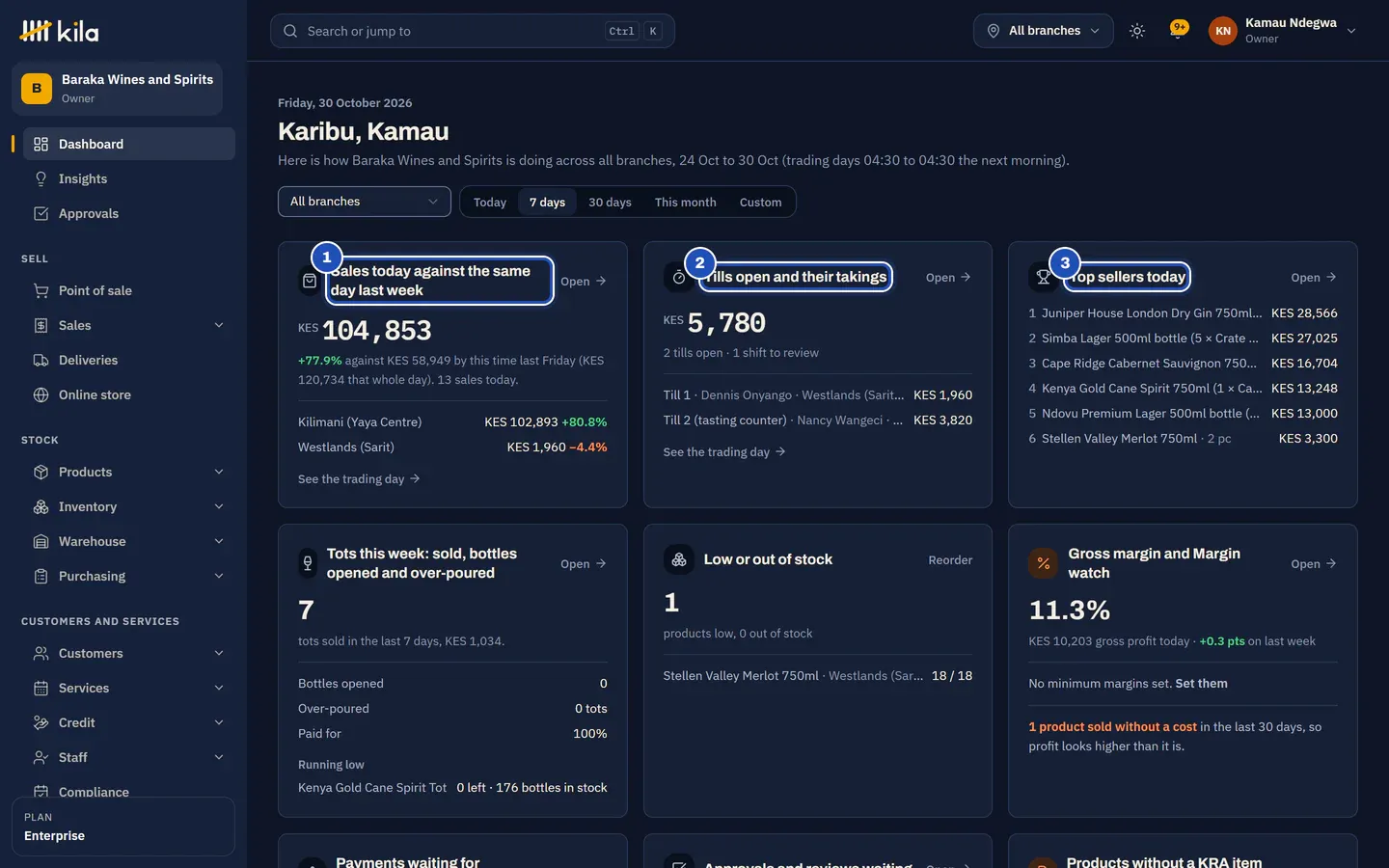Click the Services calendar icon

tap(41, 688)
